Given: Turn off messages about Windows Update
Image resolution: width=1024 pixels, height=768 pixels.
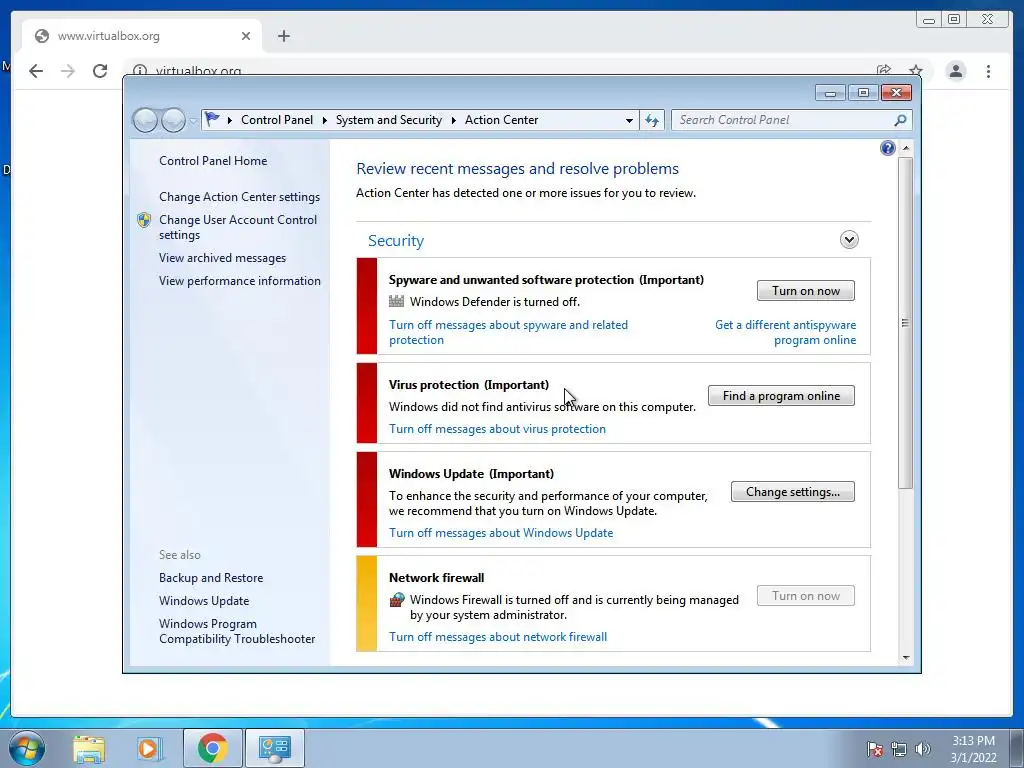Looking at the screenshot, I should click(501, 533).
